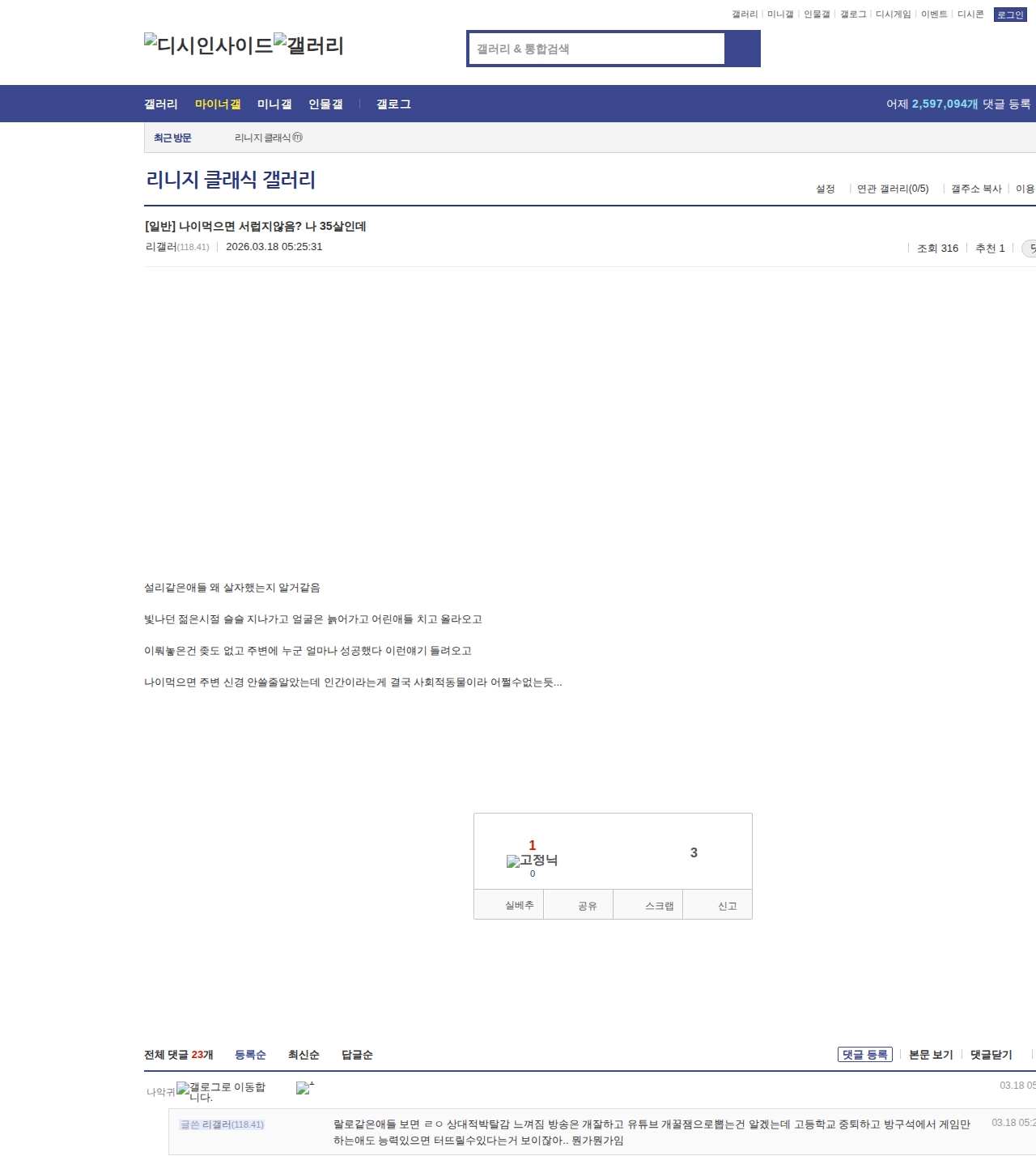Click the 전체 댓글 23개 label
Image resolution: width=1036 pixels, height=1156 pixels.
[x=179, y=1055]
